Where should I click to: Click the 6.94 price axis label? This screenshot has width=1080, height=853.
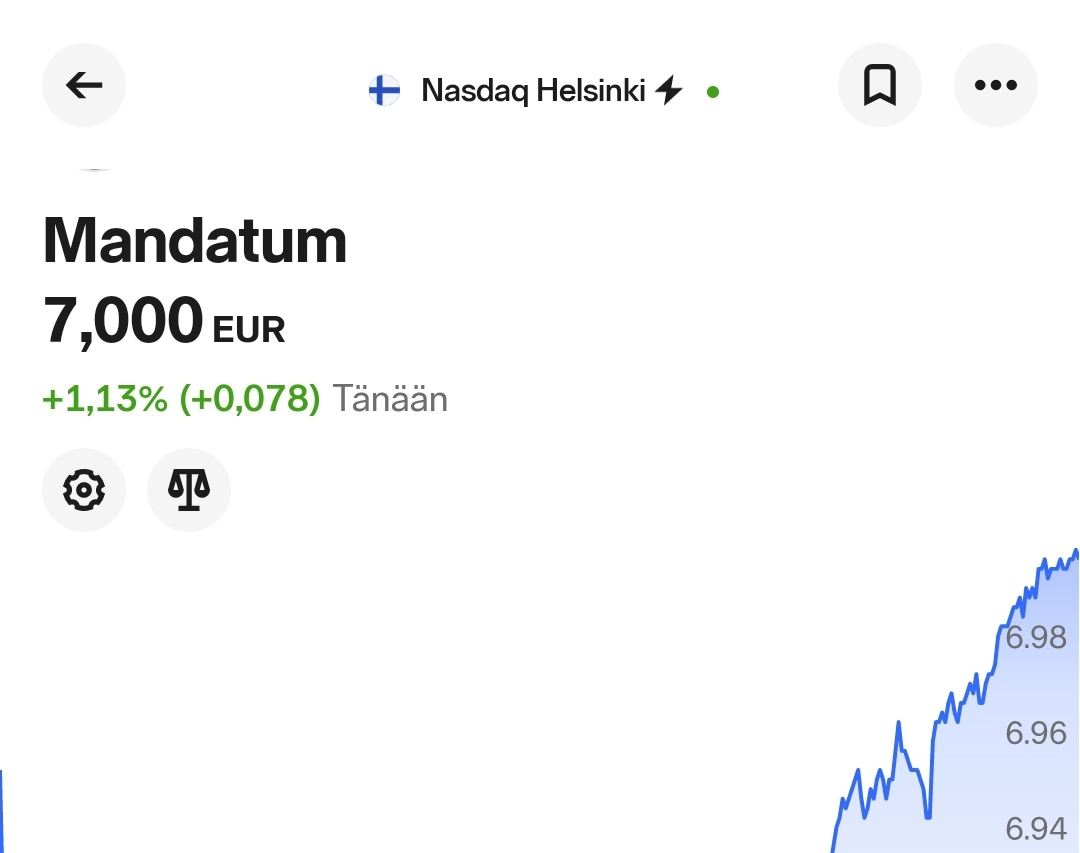tap(1036, 828)
